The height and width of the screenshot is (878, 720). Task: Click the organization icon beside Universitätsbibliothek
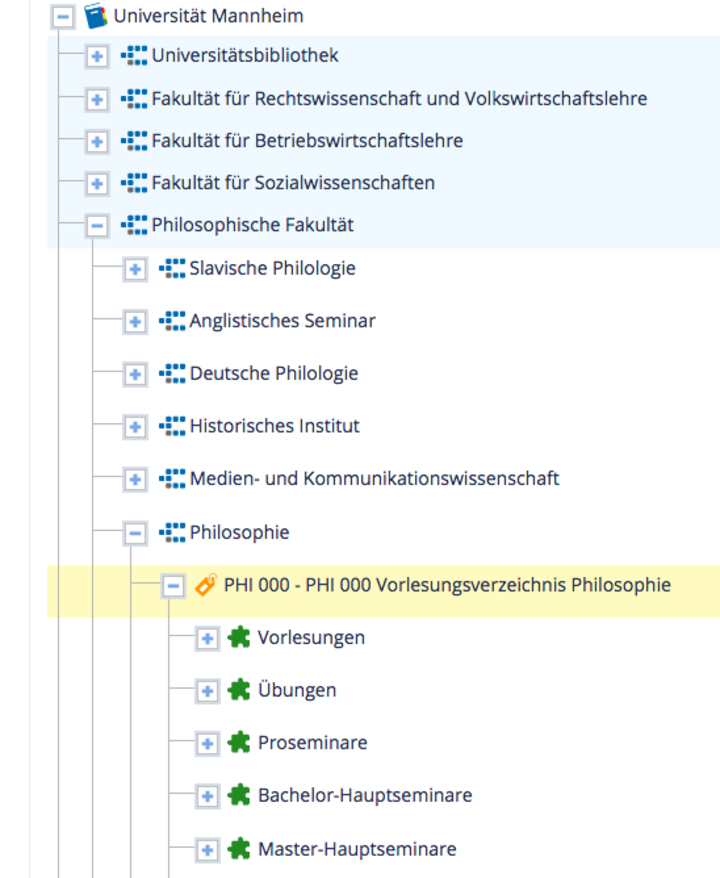pyautogui.click(x=134, y=55)
